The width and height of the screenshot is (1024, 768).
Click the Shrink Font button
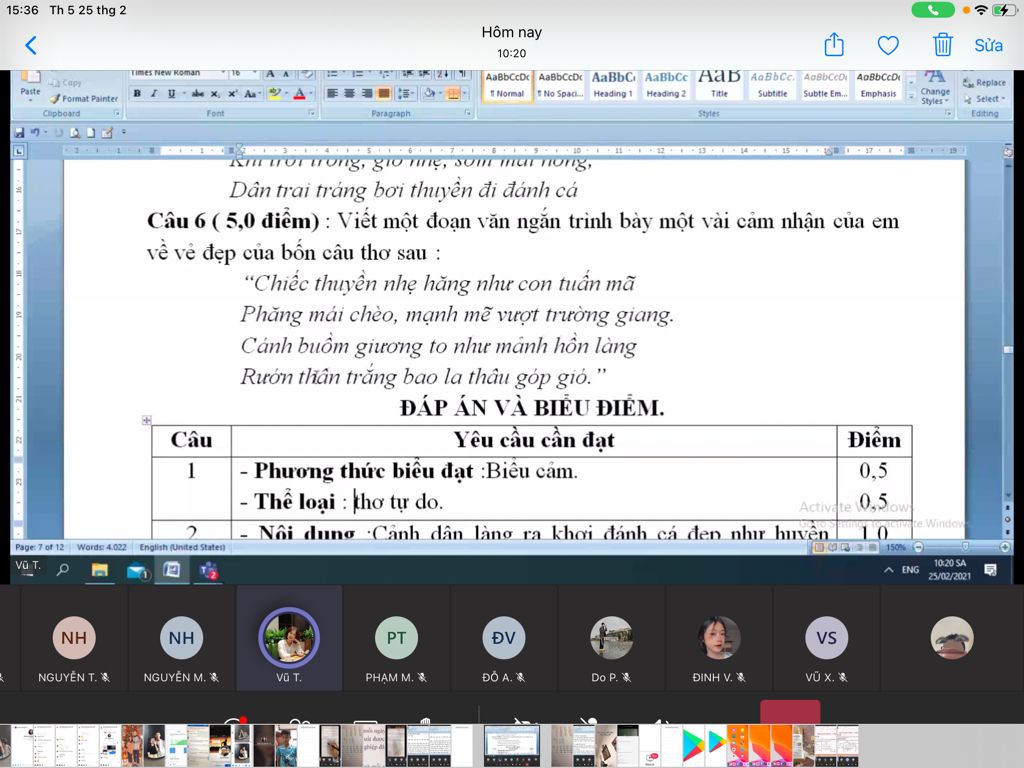point(286,74)
